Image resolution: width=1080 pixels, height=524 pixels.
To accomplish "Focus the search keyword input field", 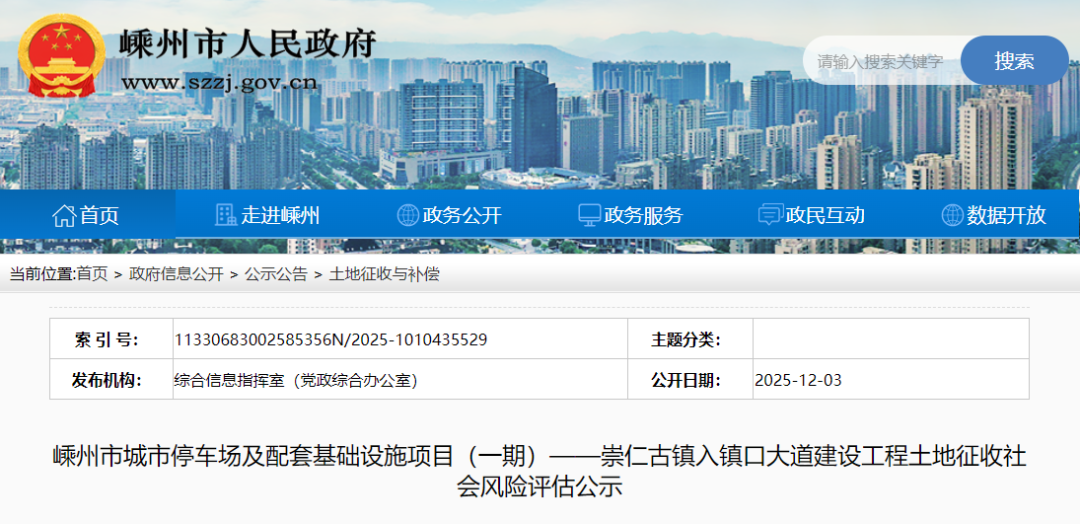I will click(x=882, y=61).
